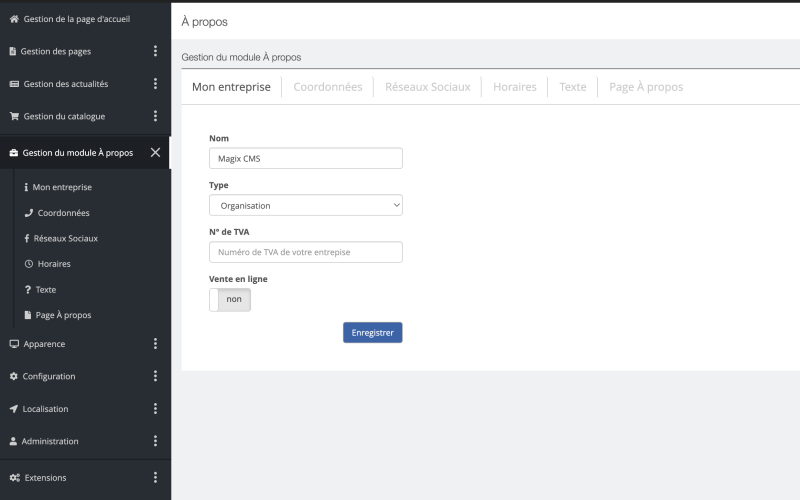
Task: Click the Gestion du module À propos menu label
Action: click(78, 153)
